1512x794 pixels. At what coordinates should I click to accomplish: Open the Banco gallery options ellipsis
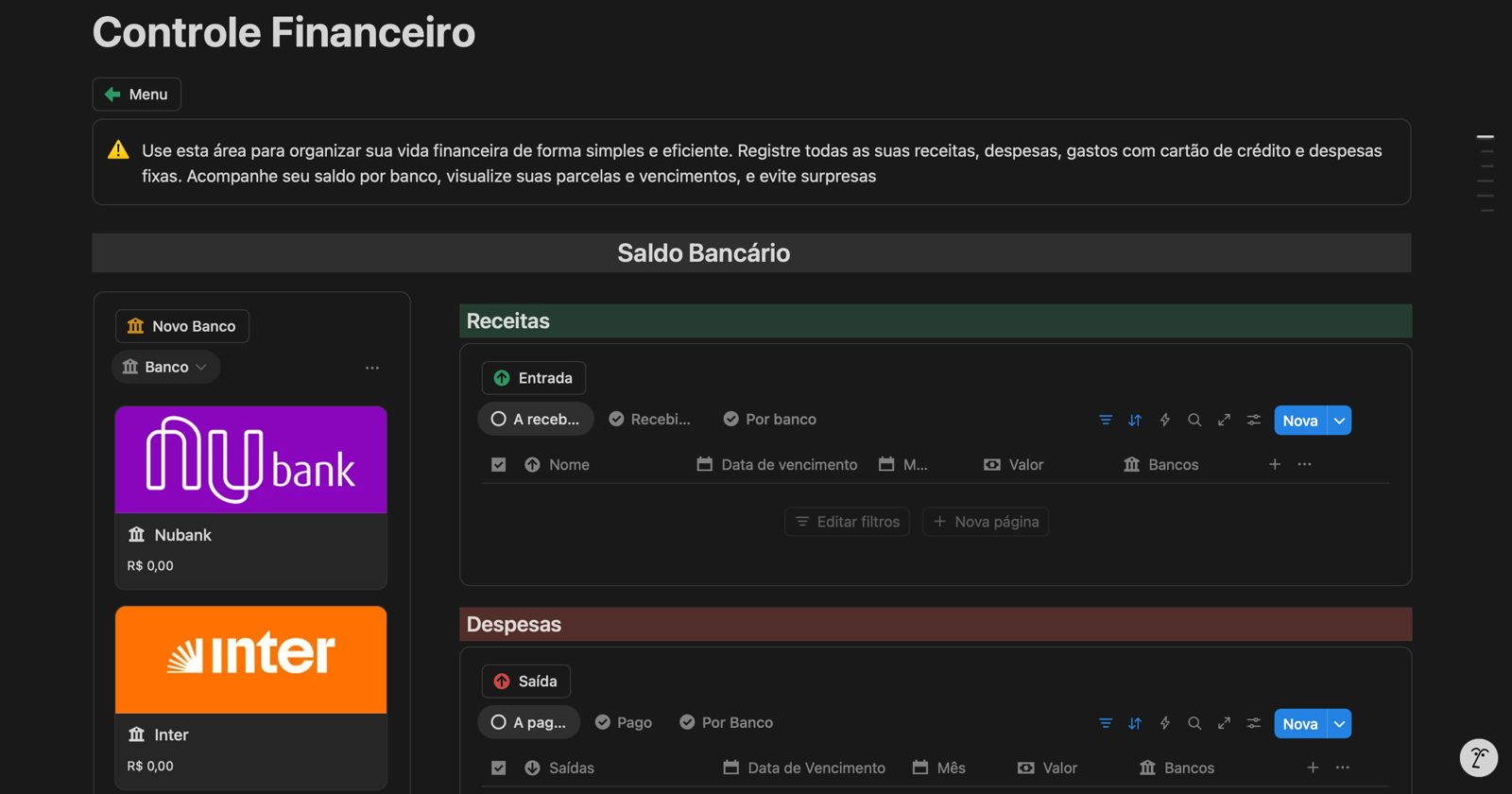tap(372, 368)
